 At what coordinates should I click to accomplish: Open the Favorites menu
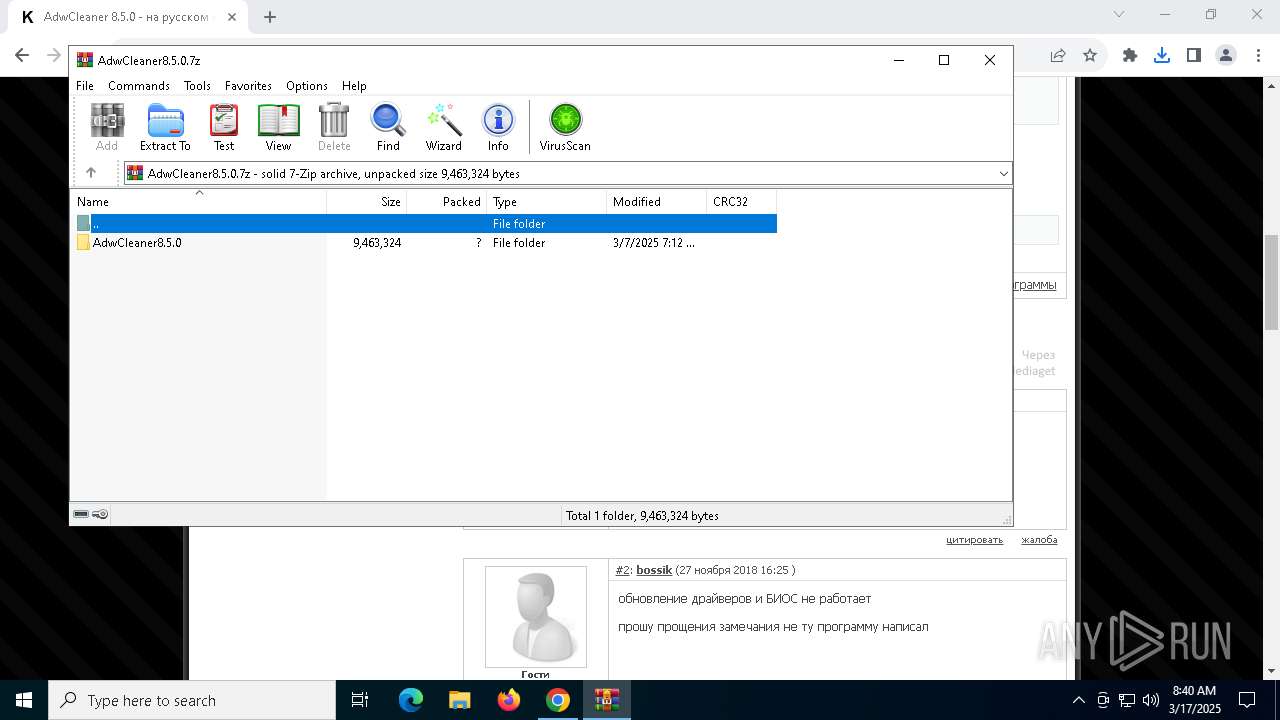coord(248,86)
